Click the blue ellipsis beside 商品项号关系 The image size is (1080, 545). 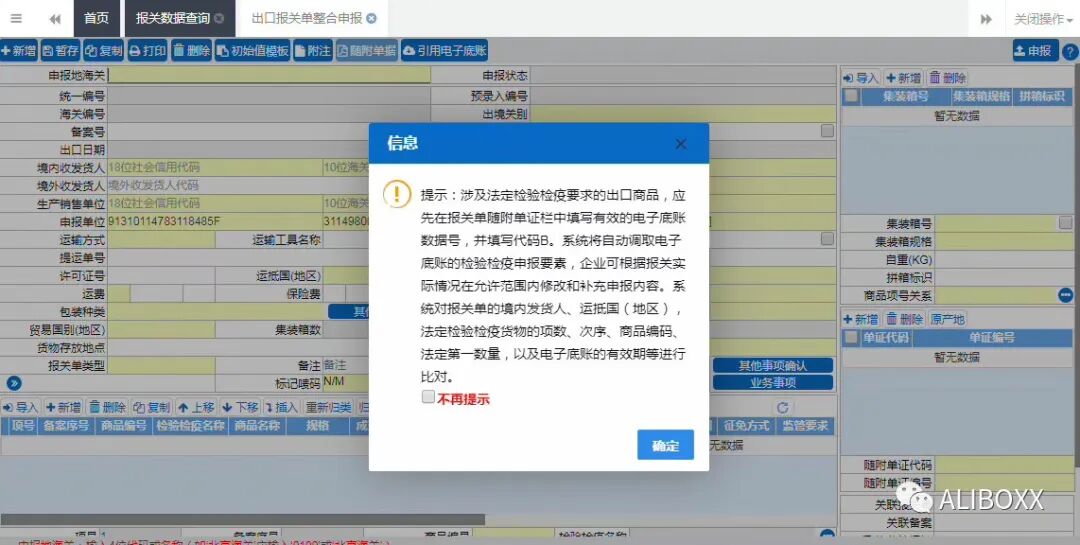(x=1065, y=296)
